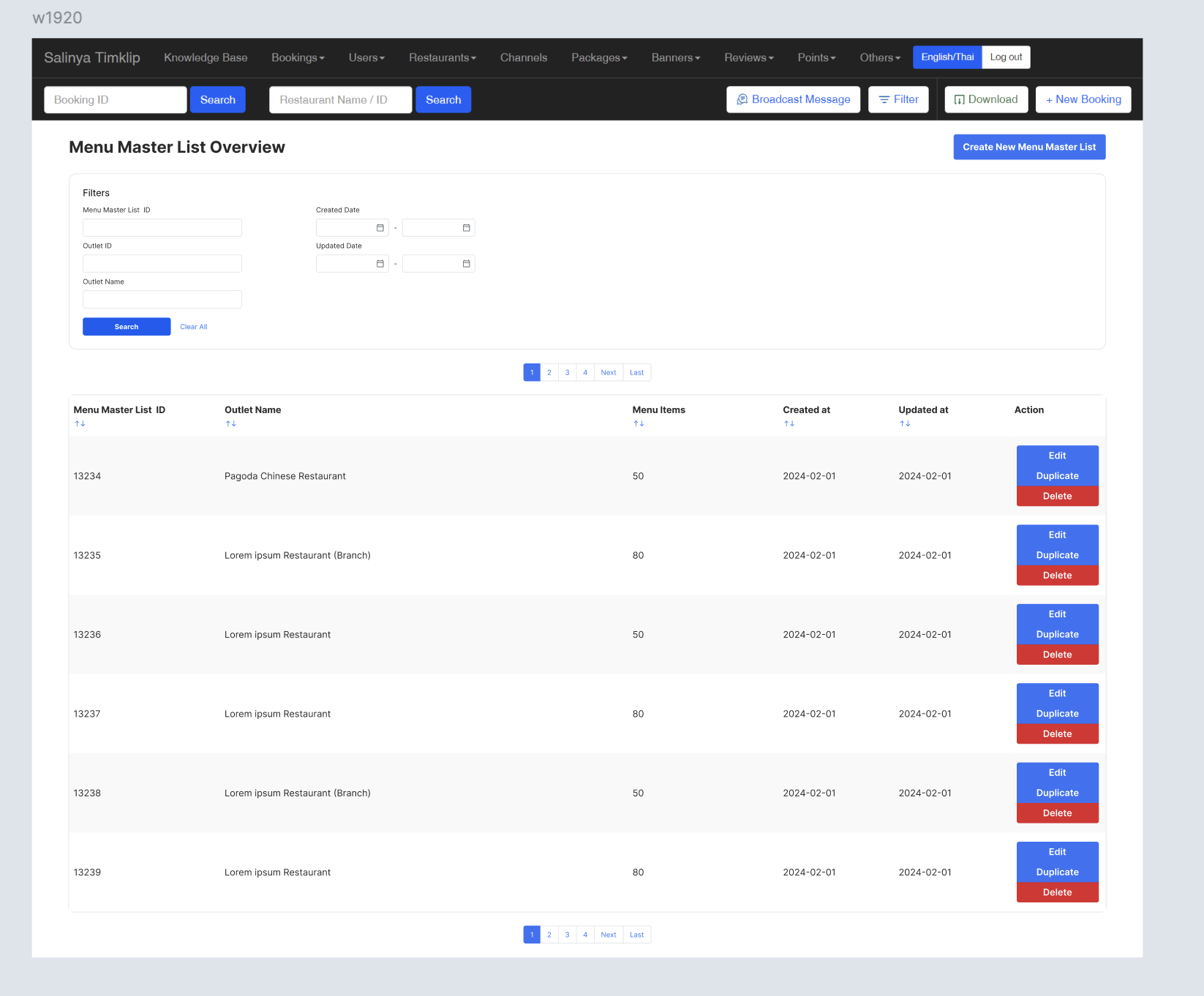Delete the Pagoda Chinese Restaurant menu list

pos(1057,497)
